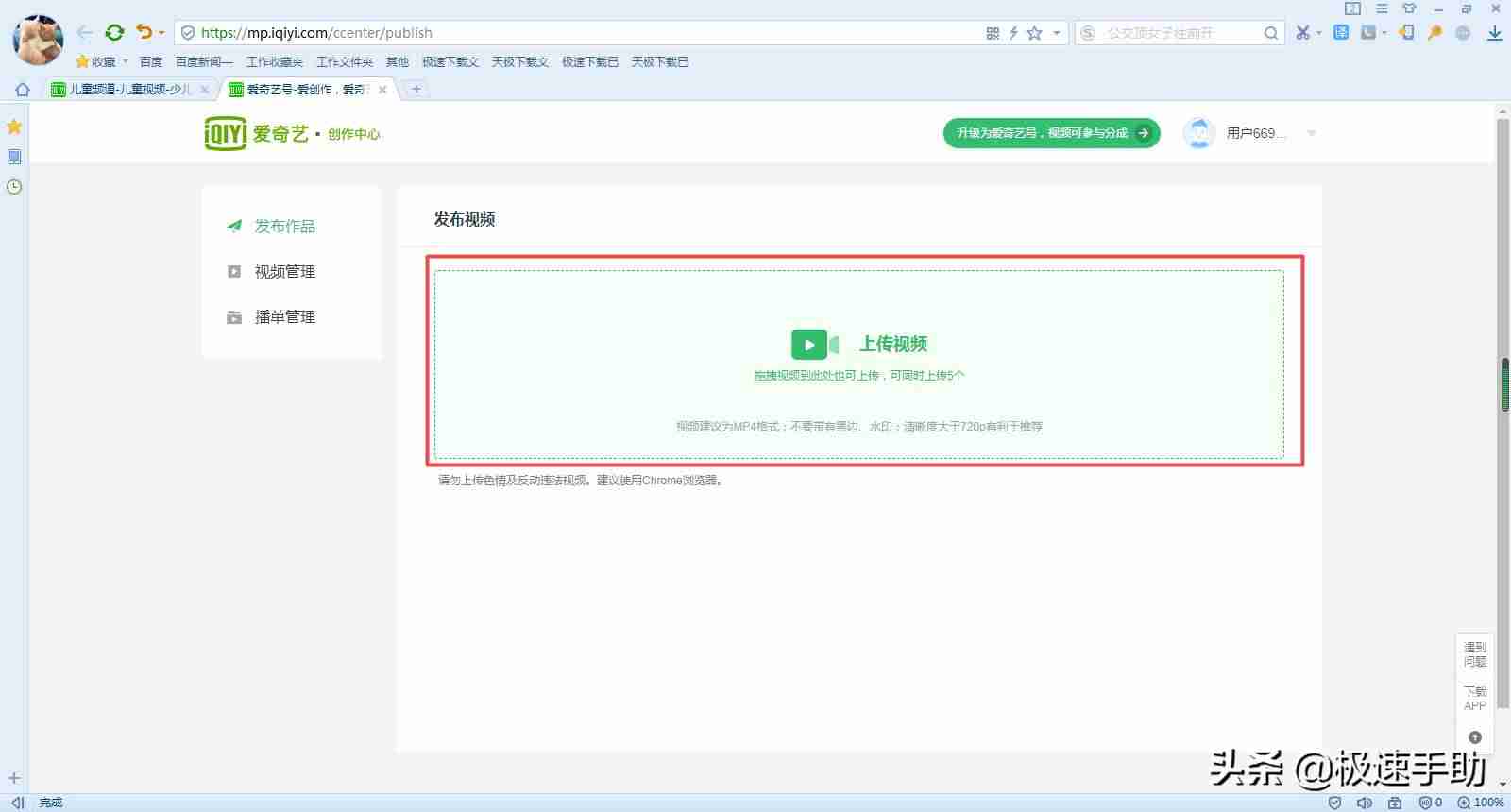Select the scissors screenshot tool
This screenshot has height=812, width=1511.
tap(1303, 33)
